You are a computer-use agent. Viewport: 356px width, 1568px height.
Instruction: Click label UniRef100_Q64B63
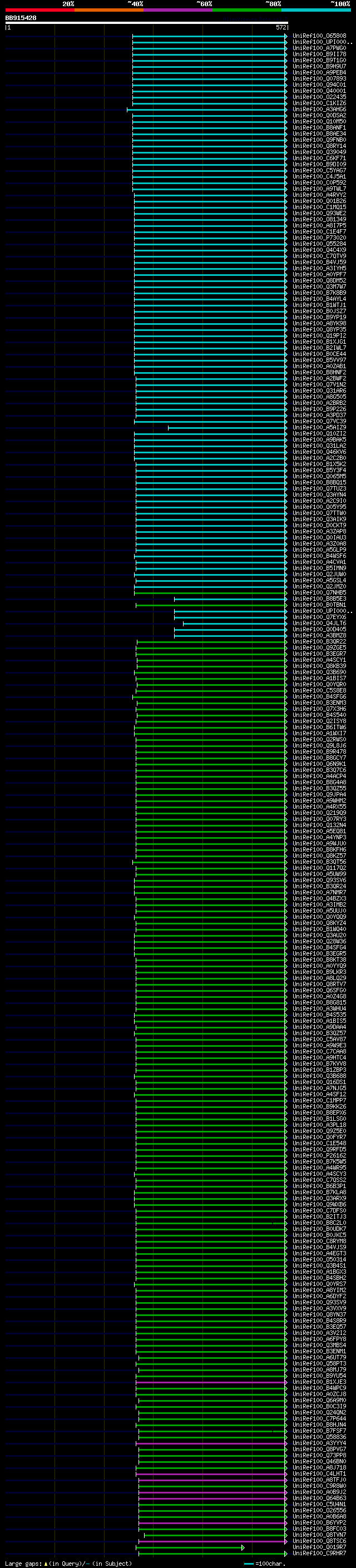pos(319,1498)
